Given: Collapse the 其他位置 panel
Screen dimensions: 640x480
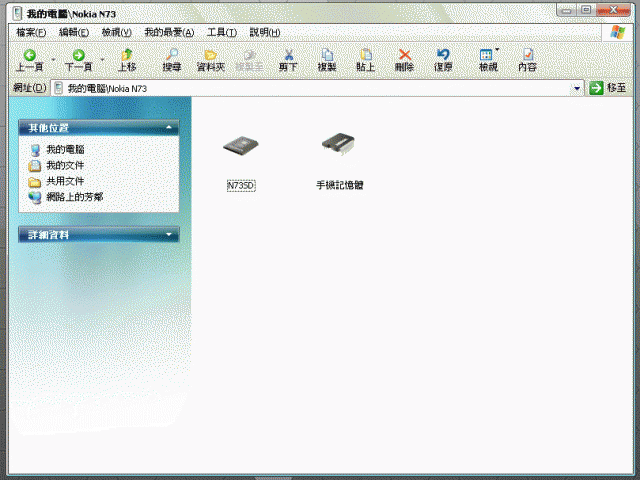Looking at the screenshot, I should [x=169, y=128].
